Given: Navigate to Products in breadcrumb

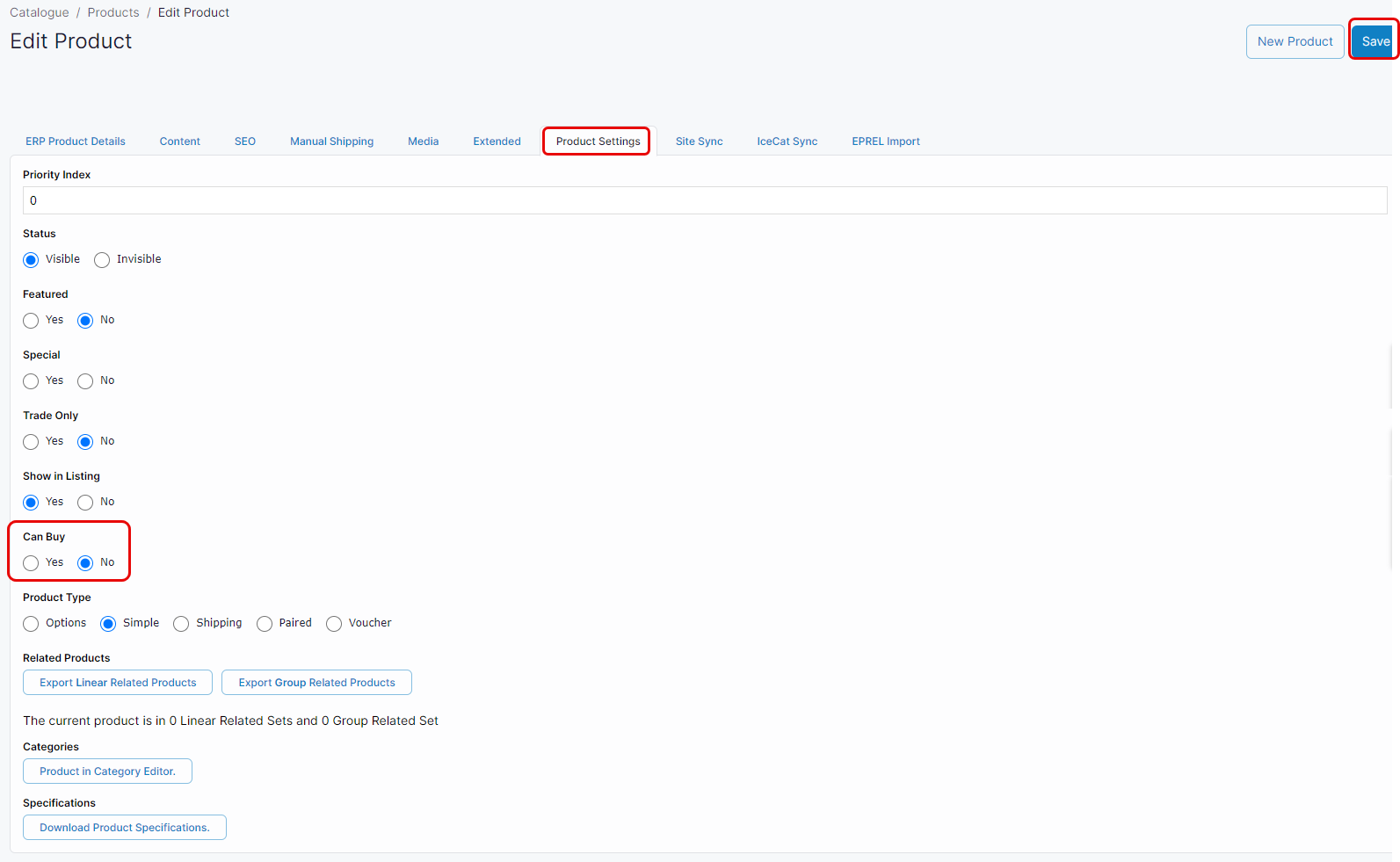Looking at the screenshot, I should pos(113,12).
